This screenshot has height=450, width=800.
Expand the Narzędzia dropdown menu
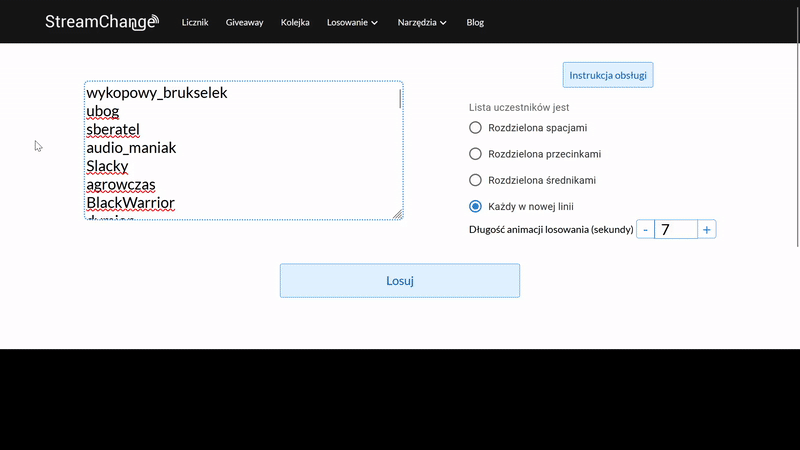[x=422, y=22]
